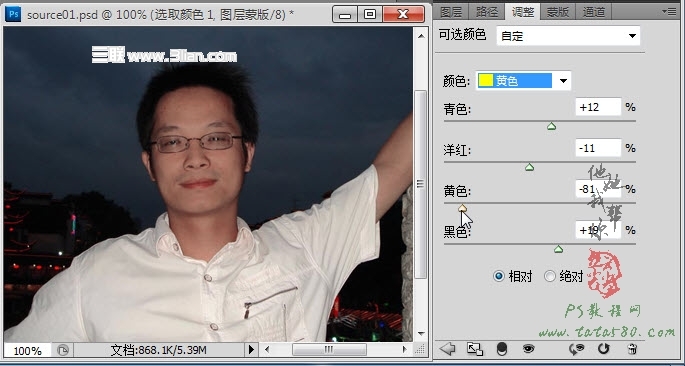Return to adjustment list with back arrow
Viewport: 685px width, 366px height.
tap(447, 349)
